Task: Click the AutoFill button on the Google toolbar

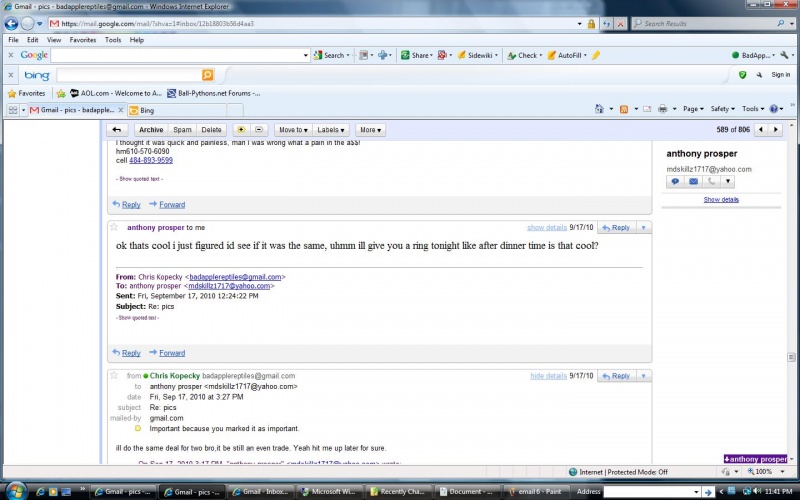Action: click(x=567, y=55)
